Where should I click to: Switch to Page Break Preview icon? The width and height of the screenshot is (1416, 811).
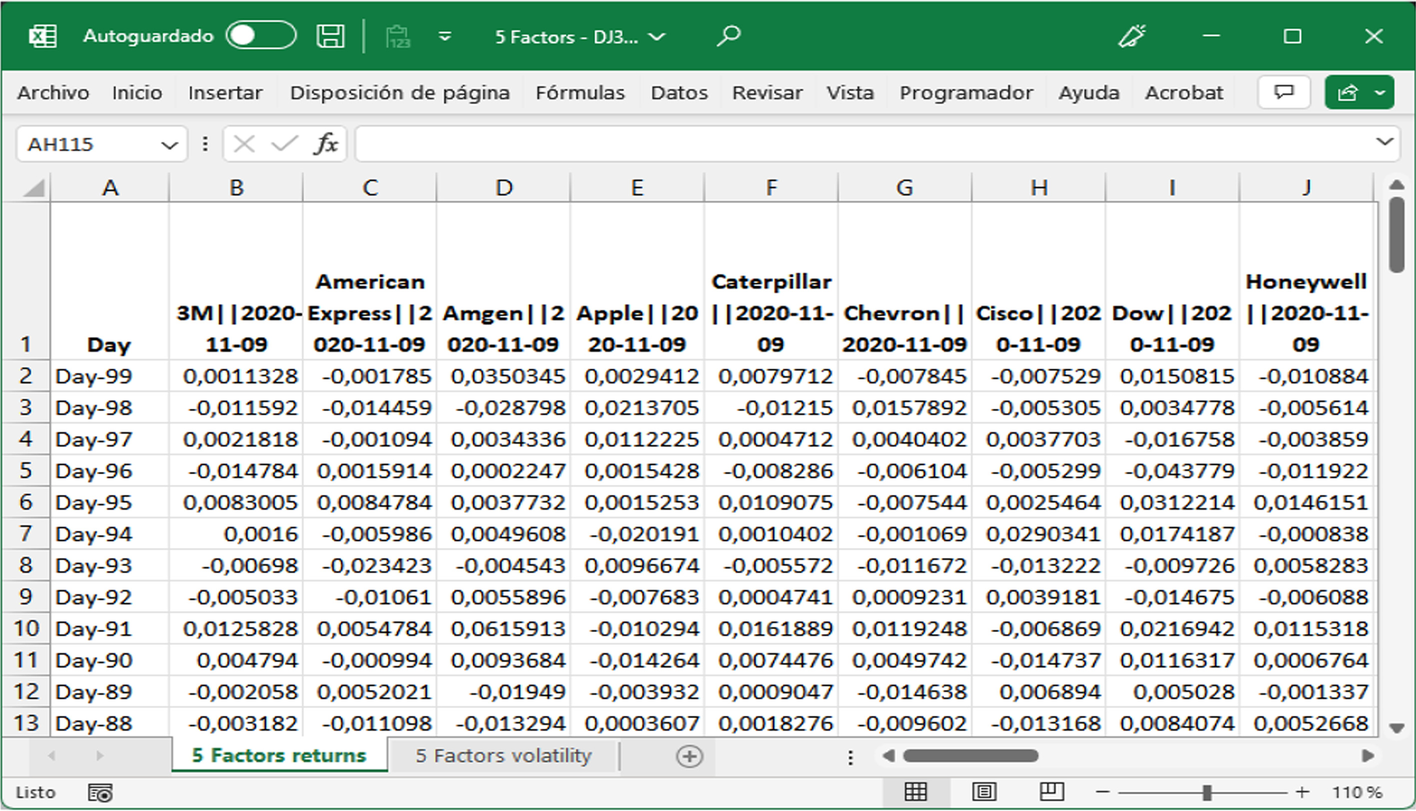pyautogui.click(x=1051, y=792)
